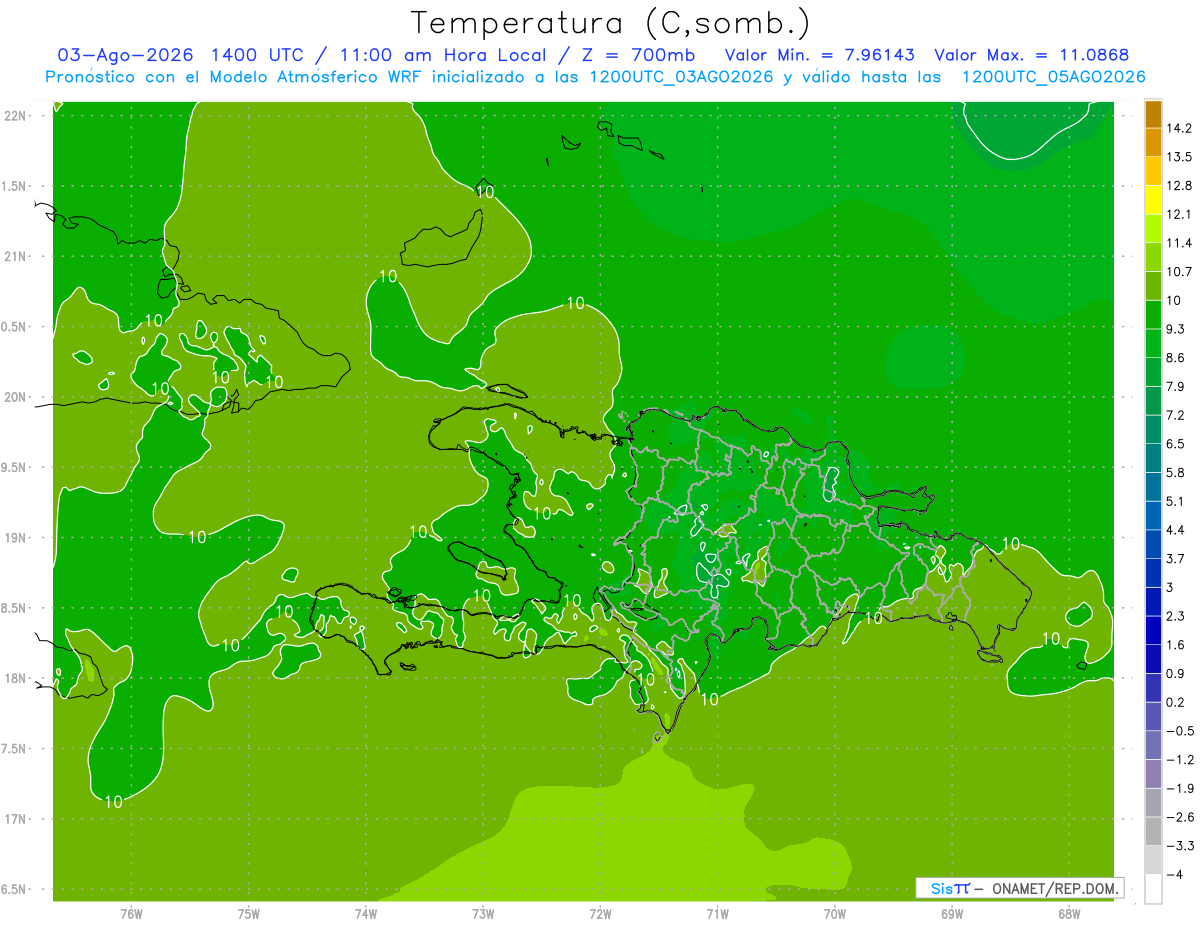Click the '5.1' color scale label

[x=1176, y=501]
